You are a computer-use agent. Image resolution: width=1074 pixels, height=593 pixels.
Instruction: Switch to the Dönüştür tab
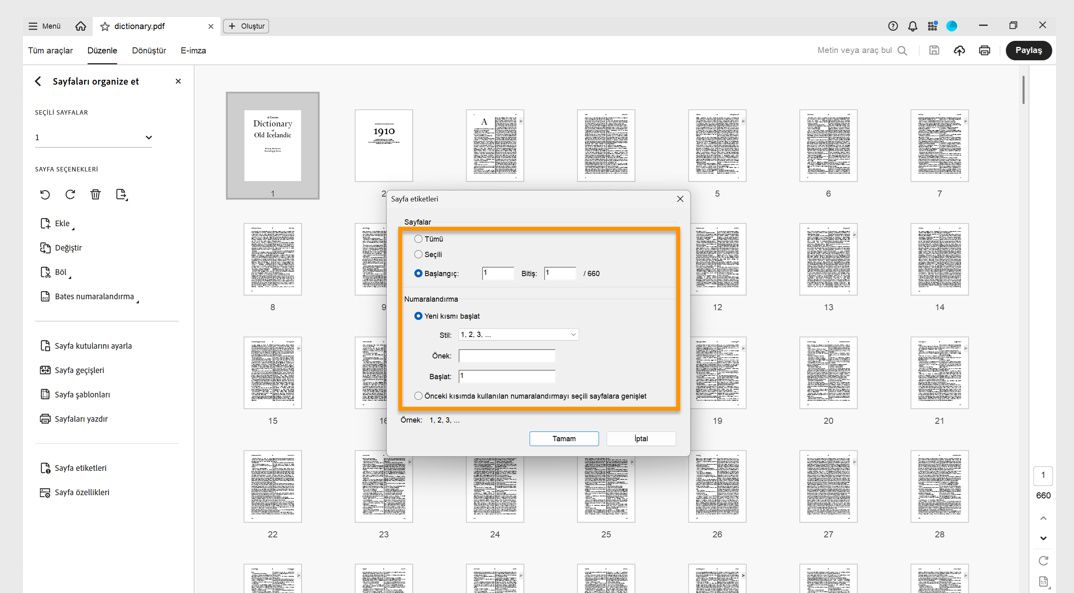(x=149, y=51)
